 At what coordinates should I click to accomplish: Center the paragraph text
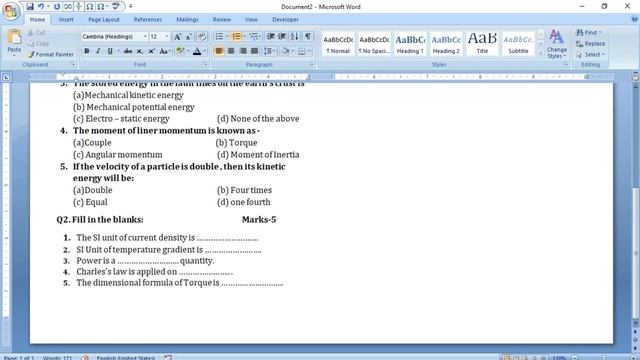(231, 51)
